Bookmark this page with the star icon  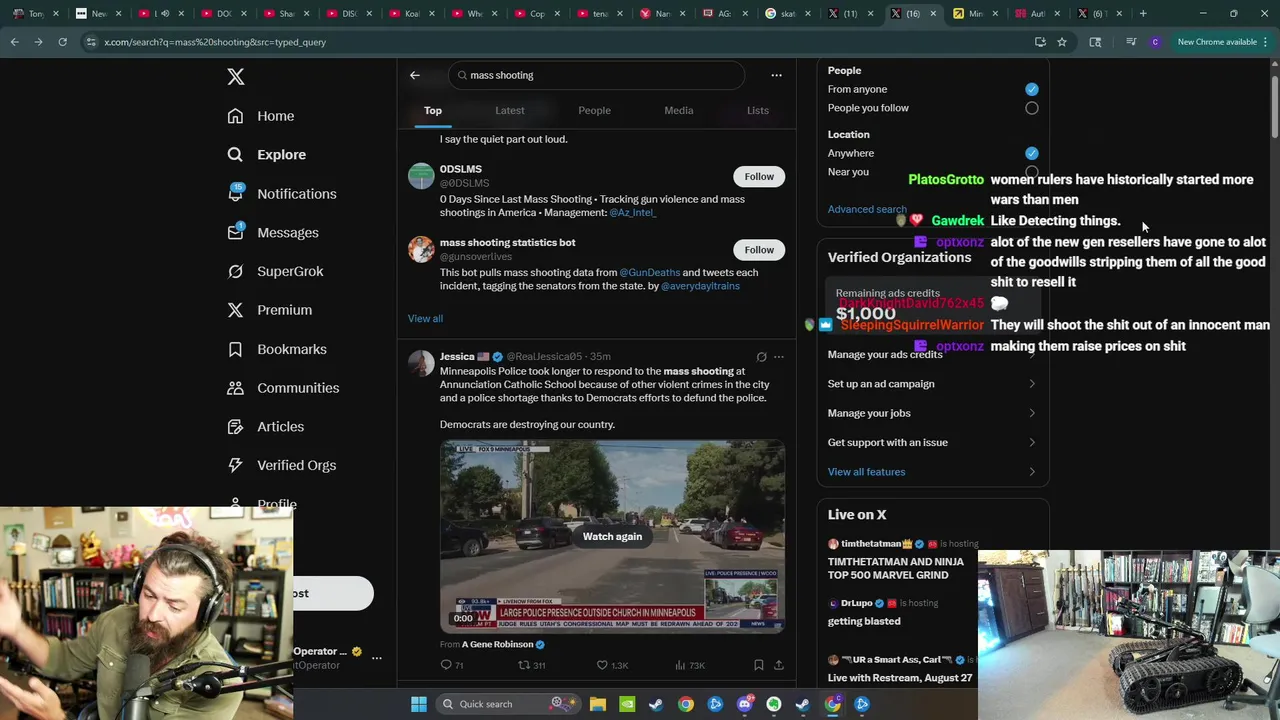click(x=1062, y=42)
